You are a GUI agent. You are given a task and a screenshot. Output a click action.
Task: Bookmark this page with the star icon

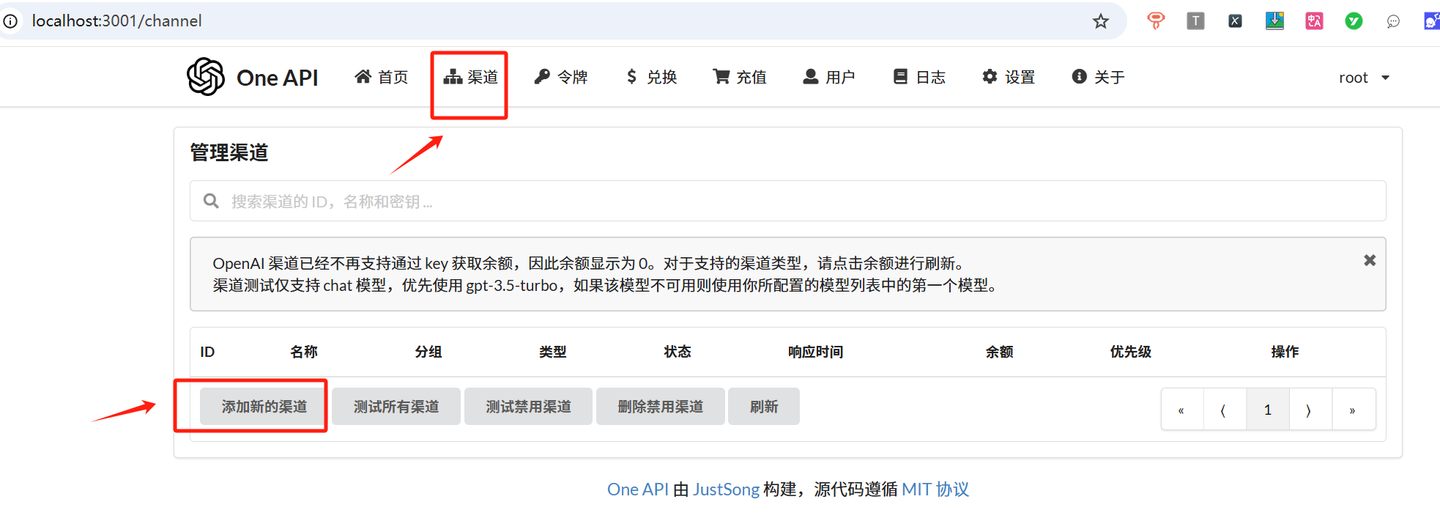pyautogui.click(x=1101, y=21)
